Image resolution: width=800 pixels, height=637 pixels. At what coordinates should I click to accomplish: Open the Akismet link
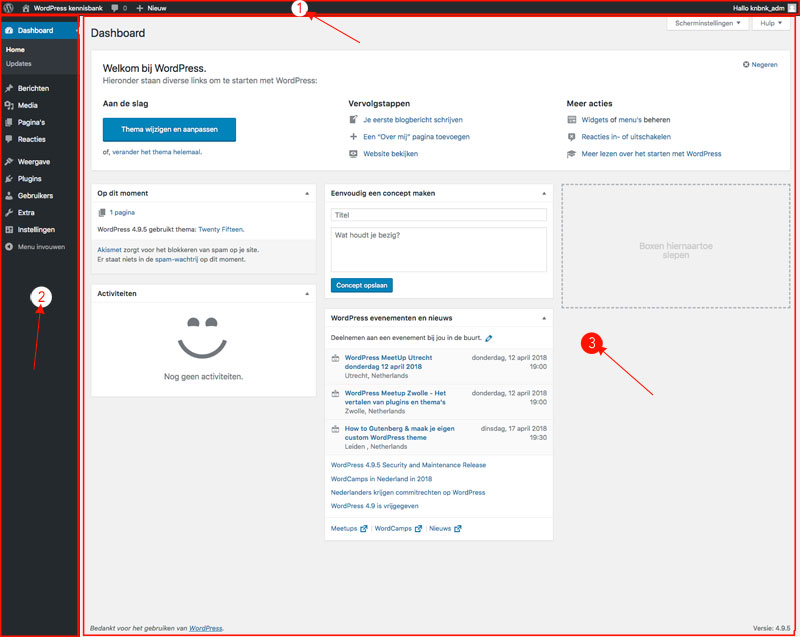coord(109,250)
